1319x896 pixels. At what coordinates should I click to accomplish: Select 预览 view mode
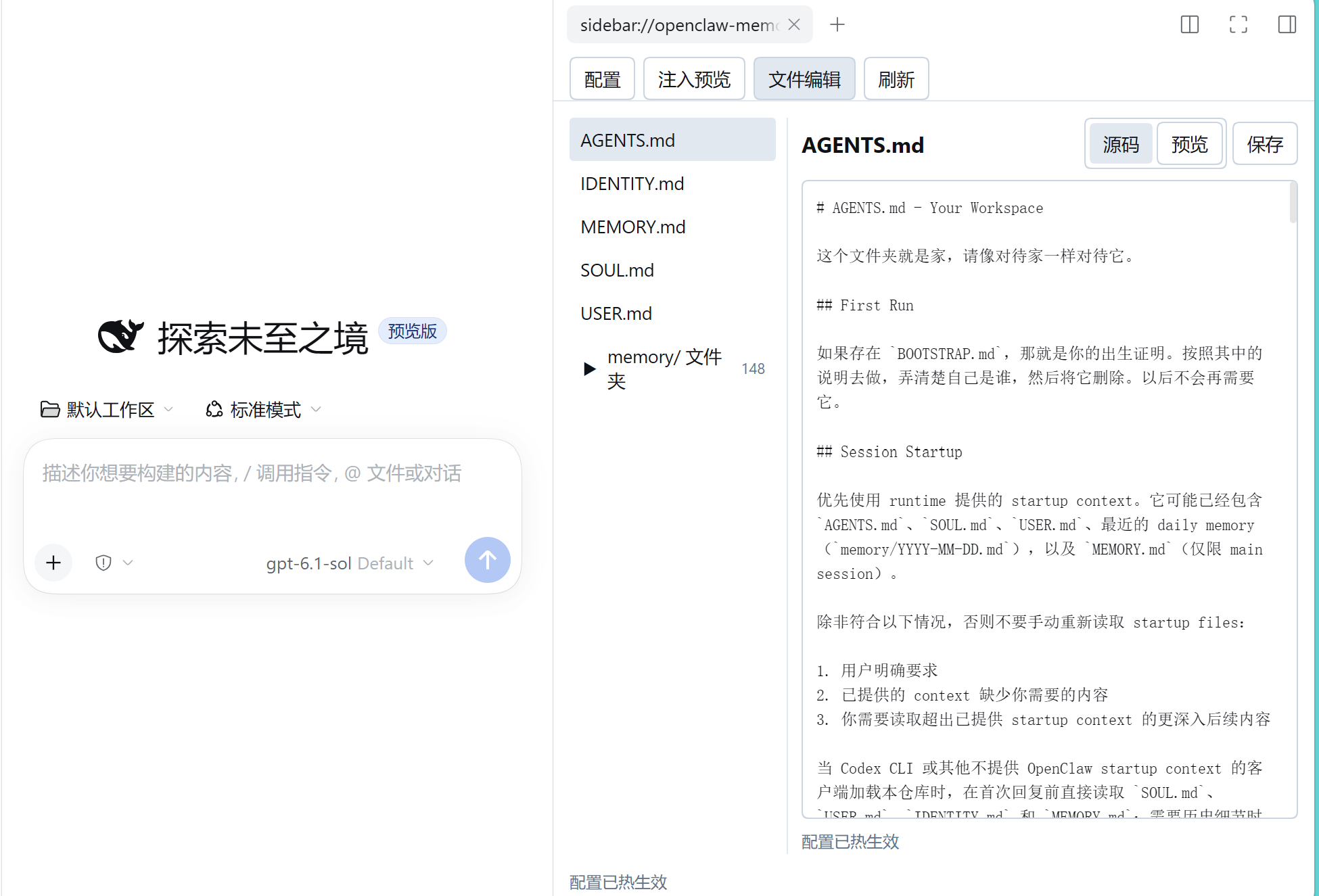[1189, 144]
